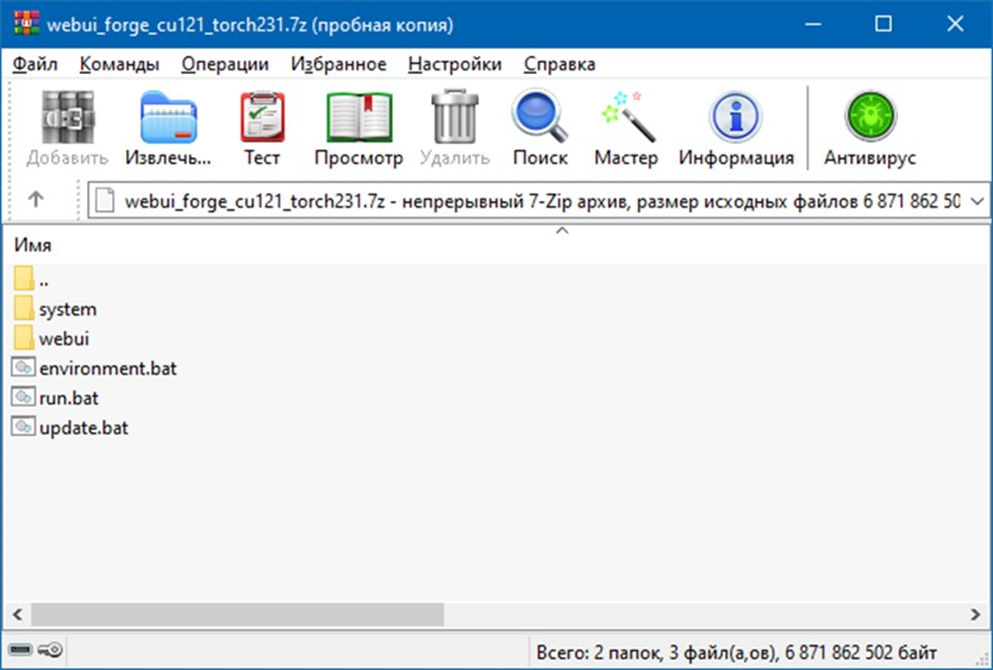Open the Избранное menu
The width and height of the screenshot is (993, 670).
339,64
